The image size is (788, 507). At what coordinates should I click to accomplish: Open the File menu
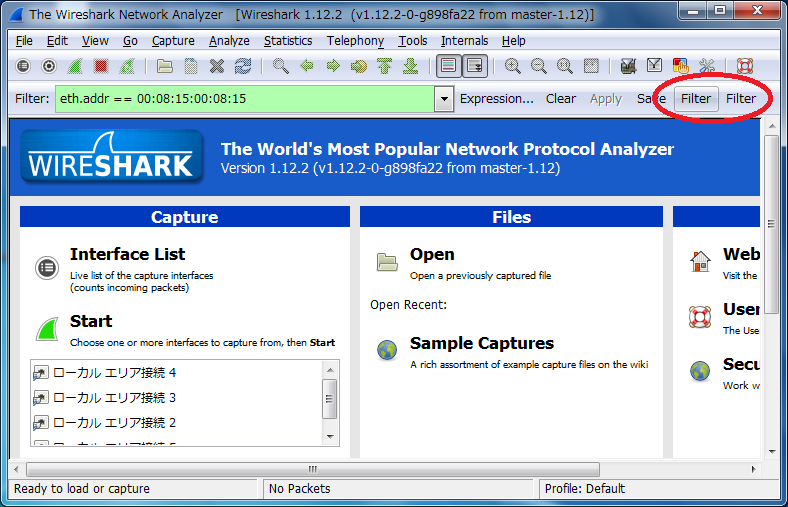[24, 41]
